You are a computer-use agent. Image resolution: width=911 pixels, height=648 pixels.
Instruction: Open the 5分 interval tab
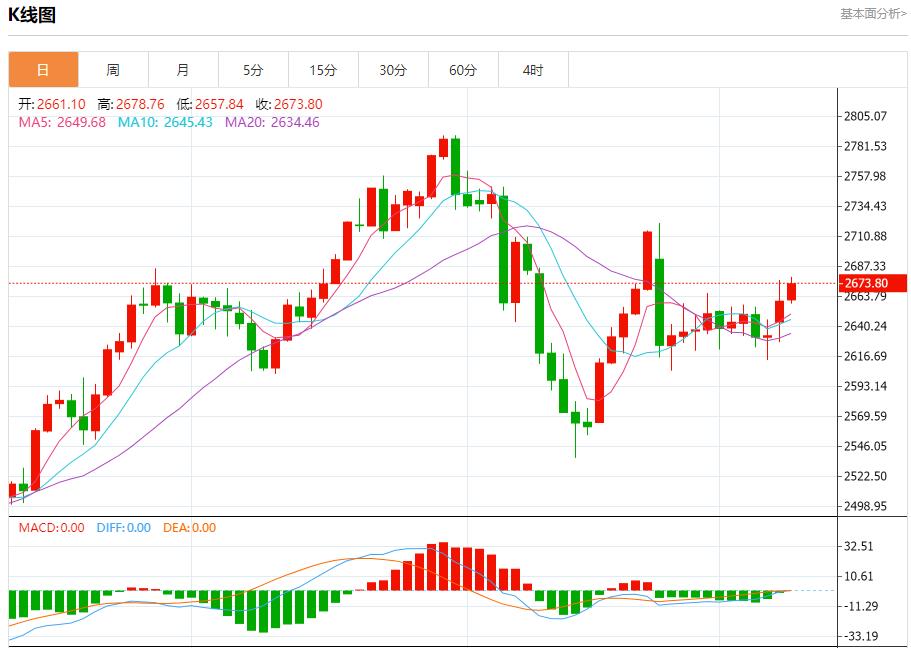point(253,70)
